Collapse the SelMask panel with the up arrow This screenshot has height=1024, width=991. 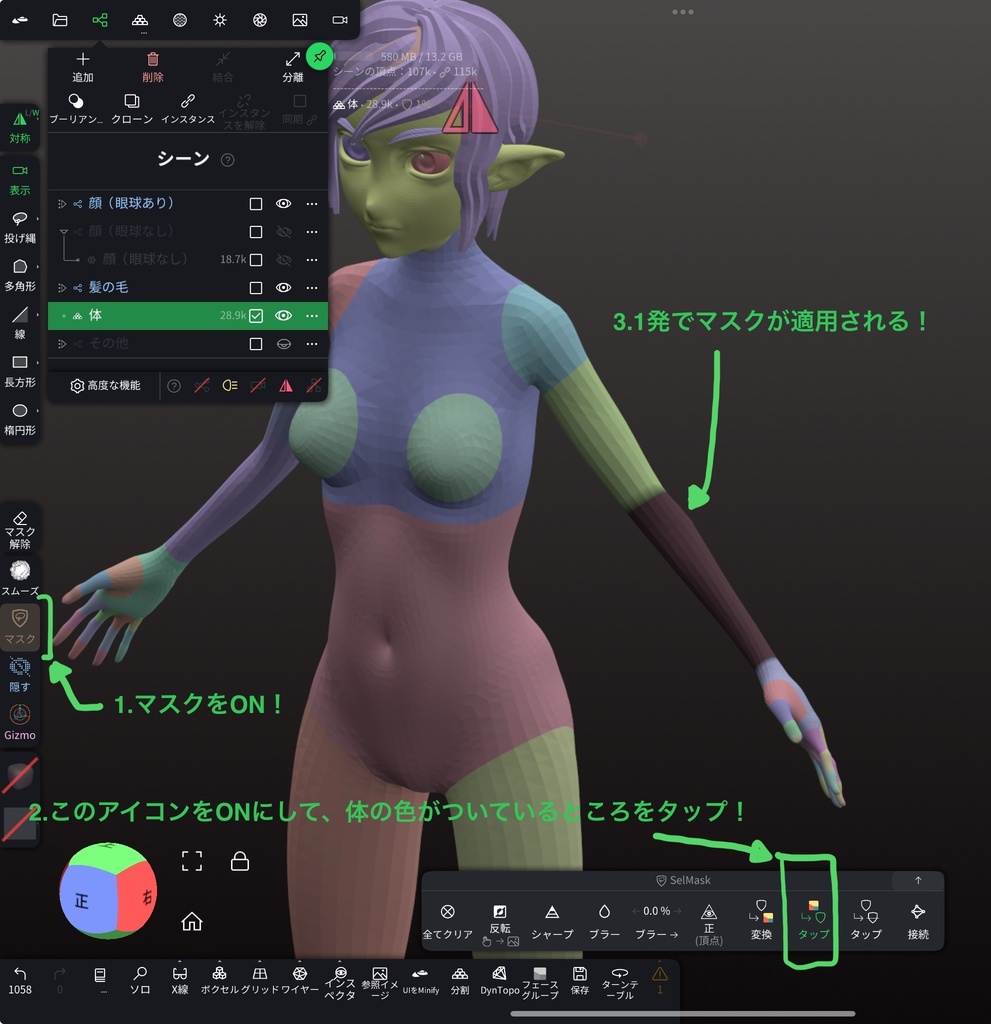point(917,881)
